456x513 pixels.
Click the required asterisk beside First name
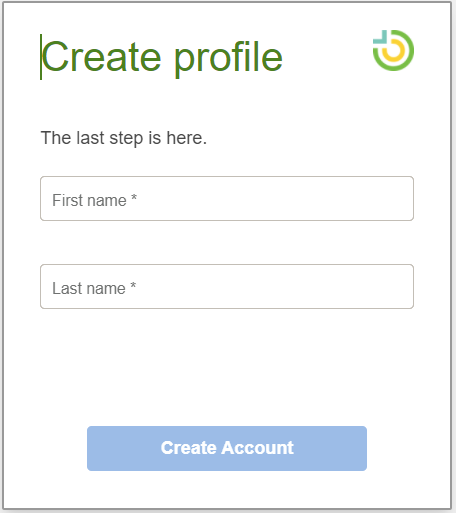click(134, 197)
